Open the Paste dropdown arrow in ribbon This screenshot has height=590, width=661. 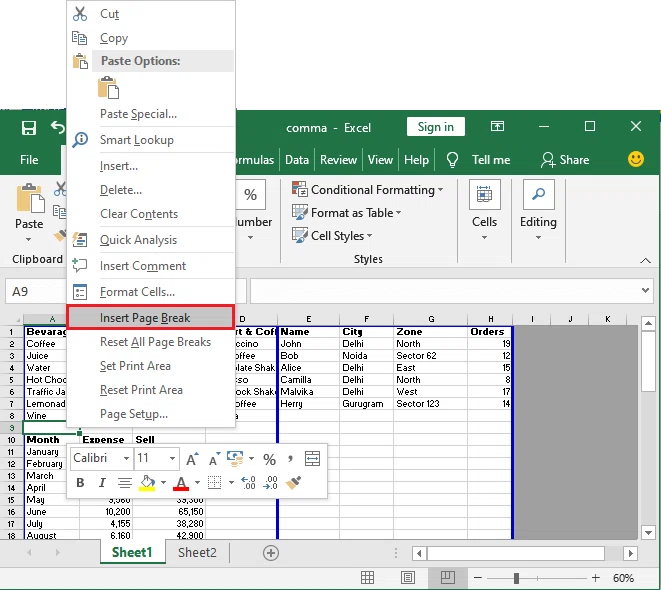tap(29, 239)
